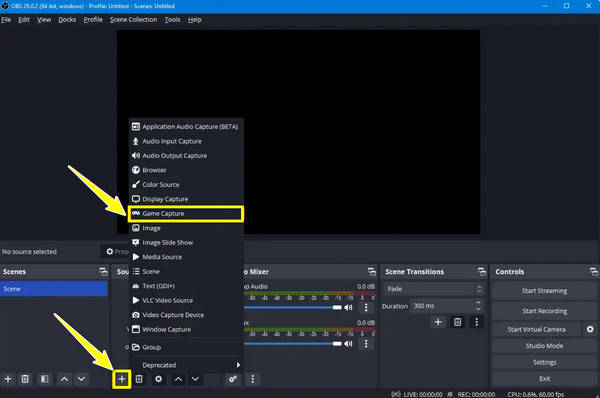Click Start Recording
The height and width of the screenshot is (398, 600).
(544, 311)
